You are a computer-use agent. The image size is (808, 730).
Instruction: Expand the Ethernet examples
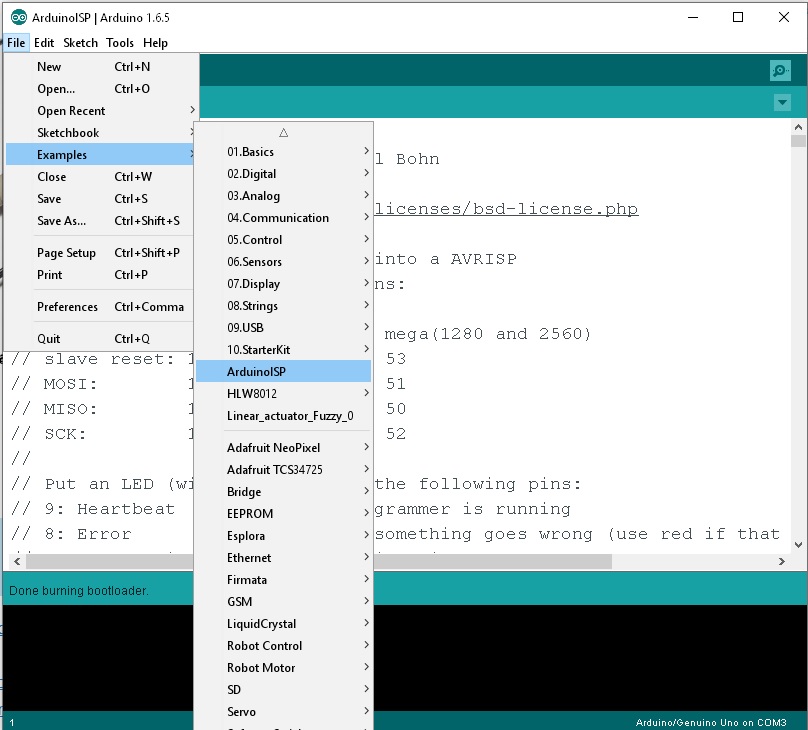pyautogui.click(x=283, y=558)
